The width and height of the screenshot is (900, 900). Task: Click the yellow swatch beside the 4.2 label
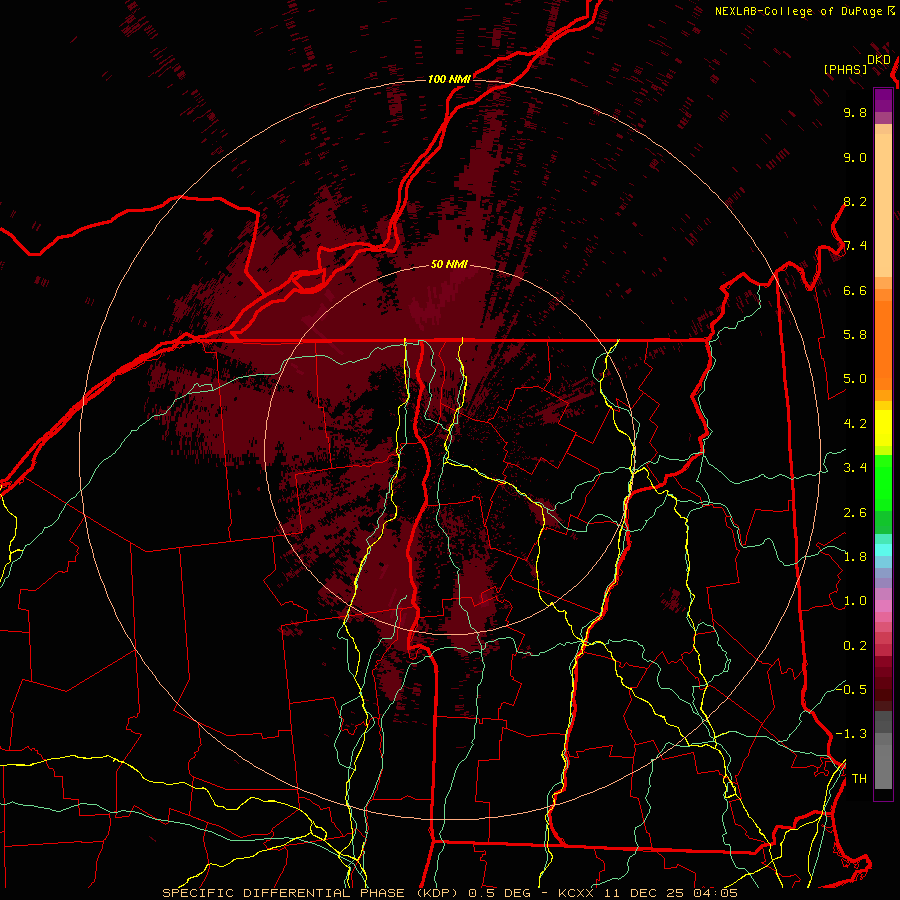tap(883, 428)
